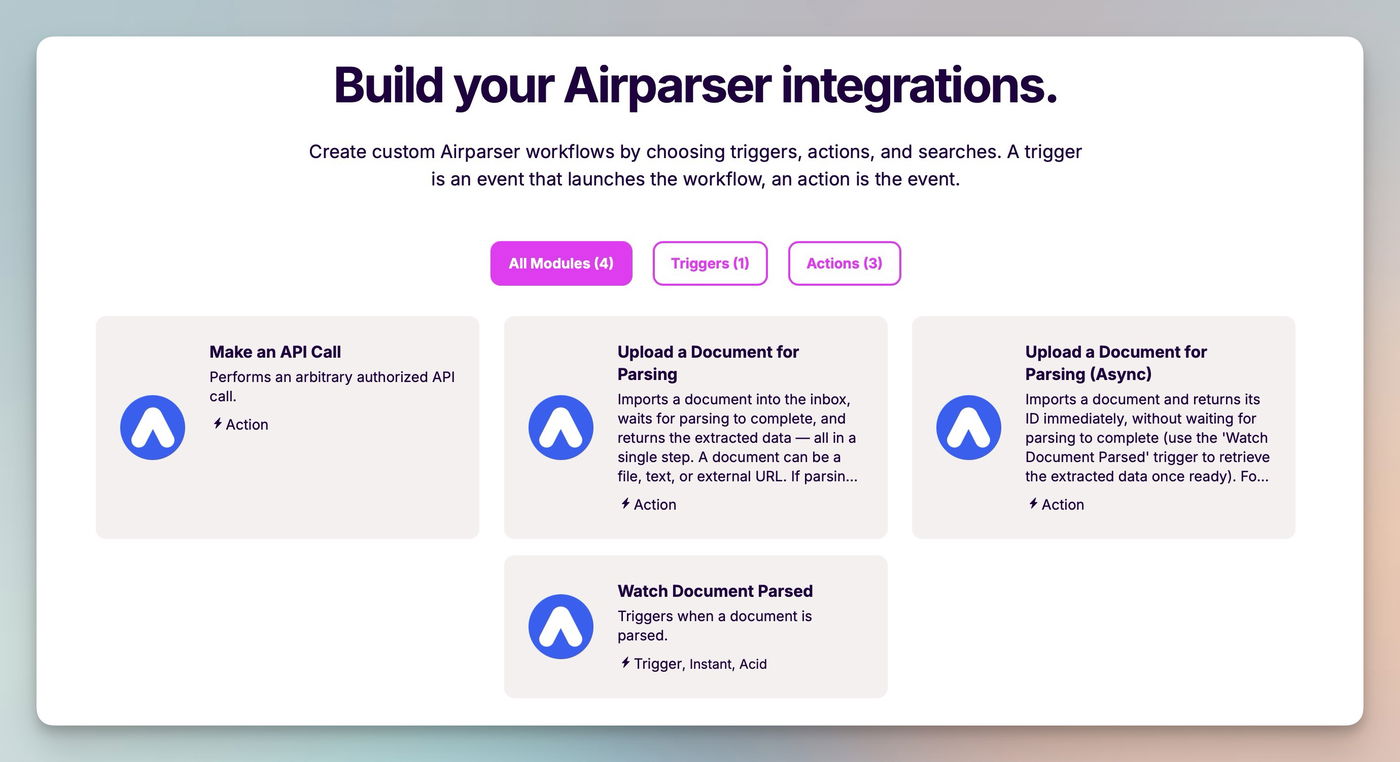The width and height of the screenshot is (1400, 762).
Task: Click 'Triggers when a document is parsed.' description
Action: pyautogui.click(x=715, y=626)
